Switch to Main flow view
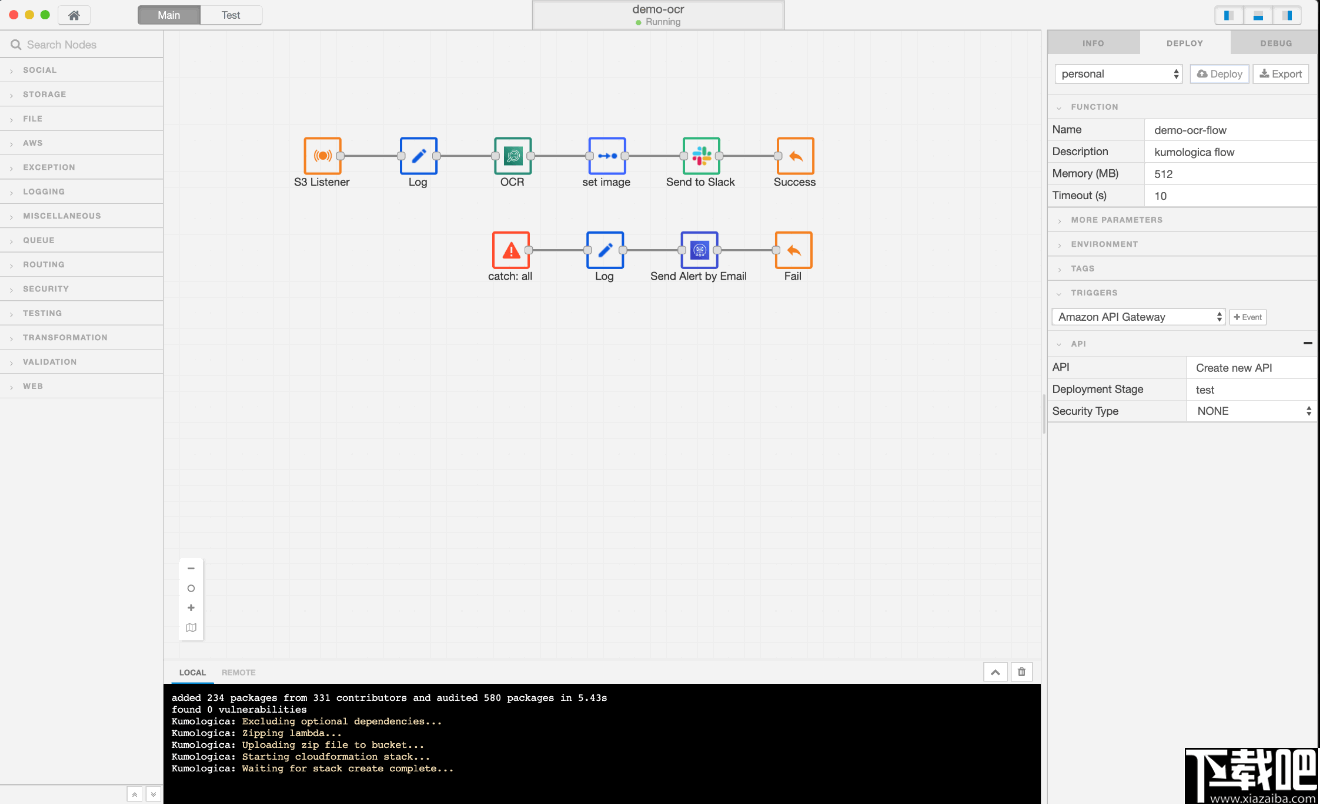The height and width of the screenshot is (804, 1320). [169, 15]
